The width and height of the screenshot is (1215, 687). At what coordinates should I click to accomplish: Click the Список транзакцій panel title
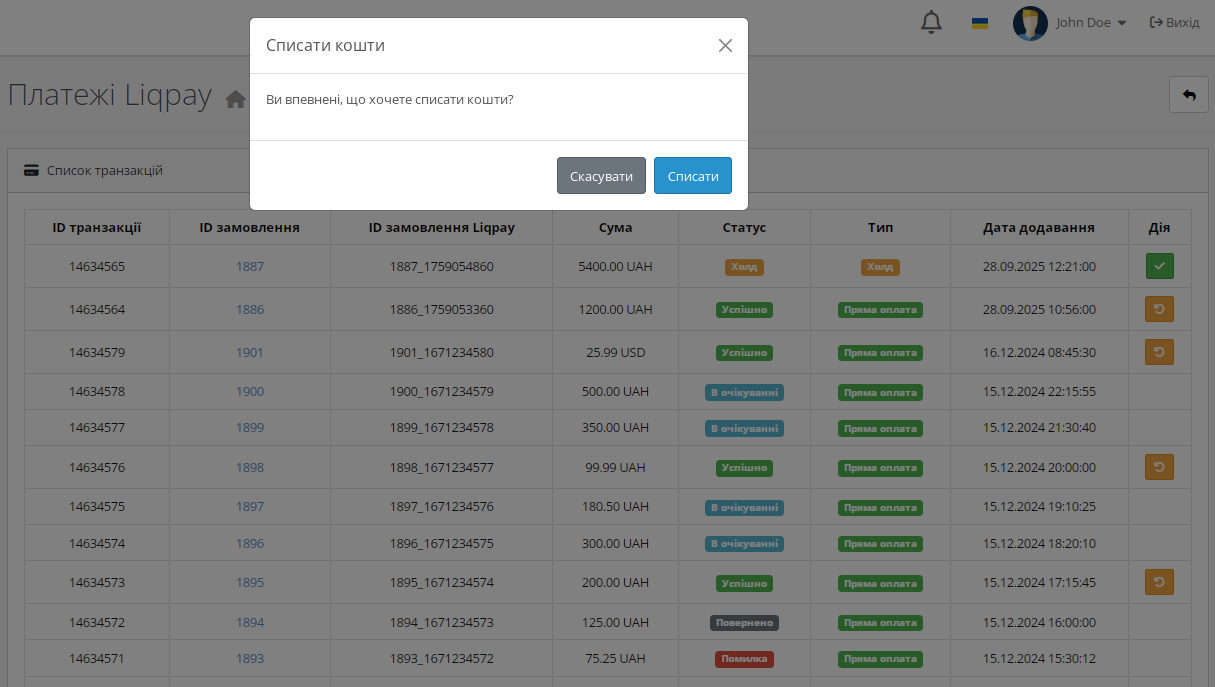click(105, 170)
